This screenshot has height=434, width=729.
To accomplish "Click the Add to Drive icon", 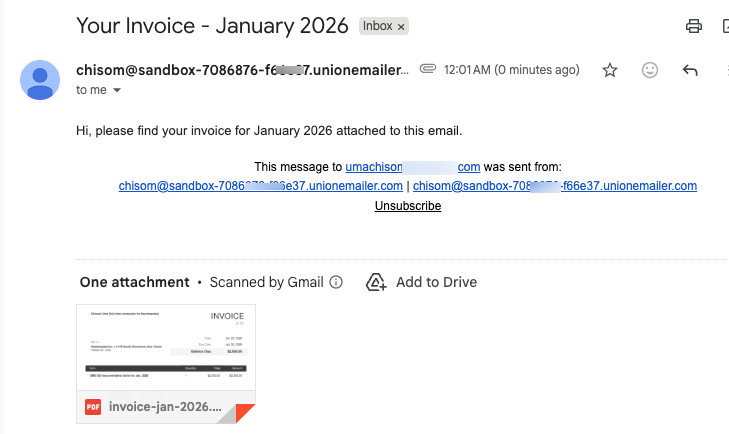I will tap(376, 282).
